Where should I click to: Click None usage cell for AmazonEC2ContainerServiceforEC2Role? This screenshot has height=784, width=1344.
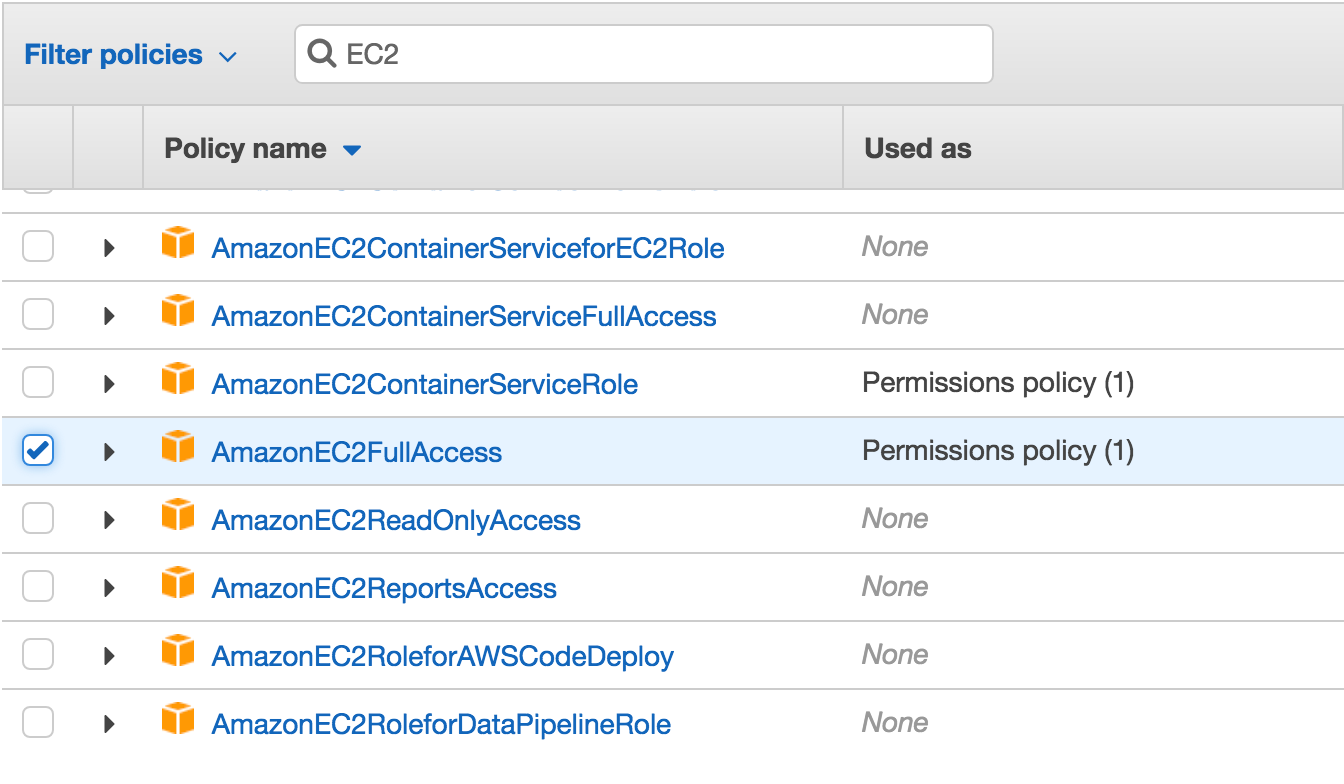pyautogui.click(x=895, y=247)
